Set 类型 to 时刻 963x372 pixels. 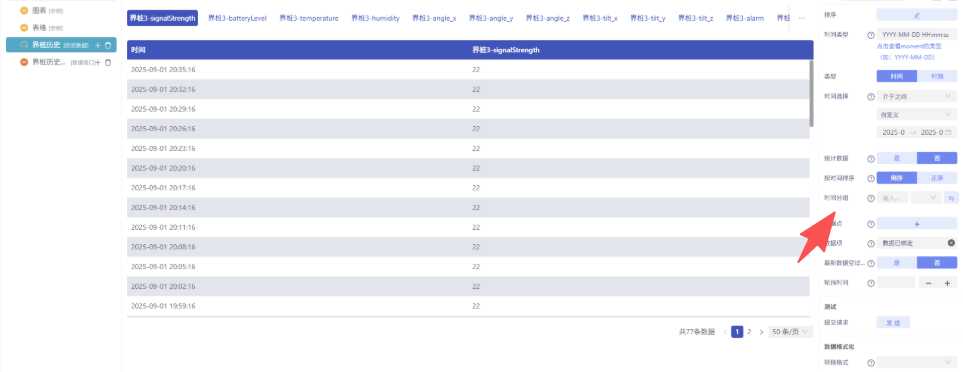point(937,77)
